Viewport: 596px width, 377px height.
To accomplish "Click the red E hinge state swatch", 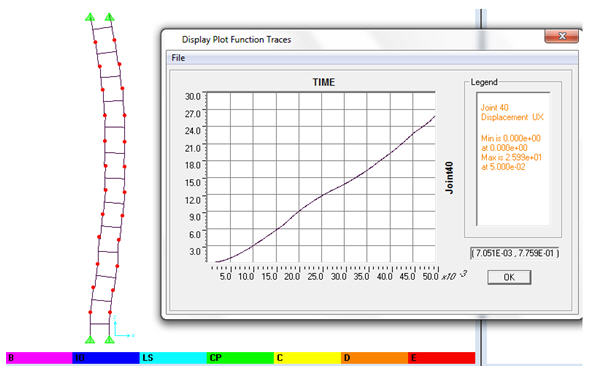I will (441, 358).
